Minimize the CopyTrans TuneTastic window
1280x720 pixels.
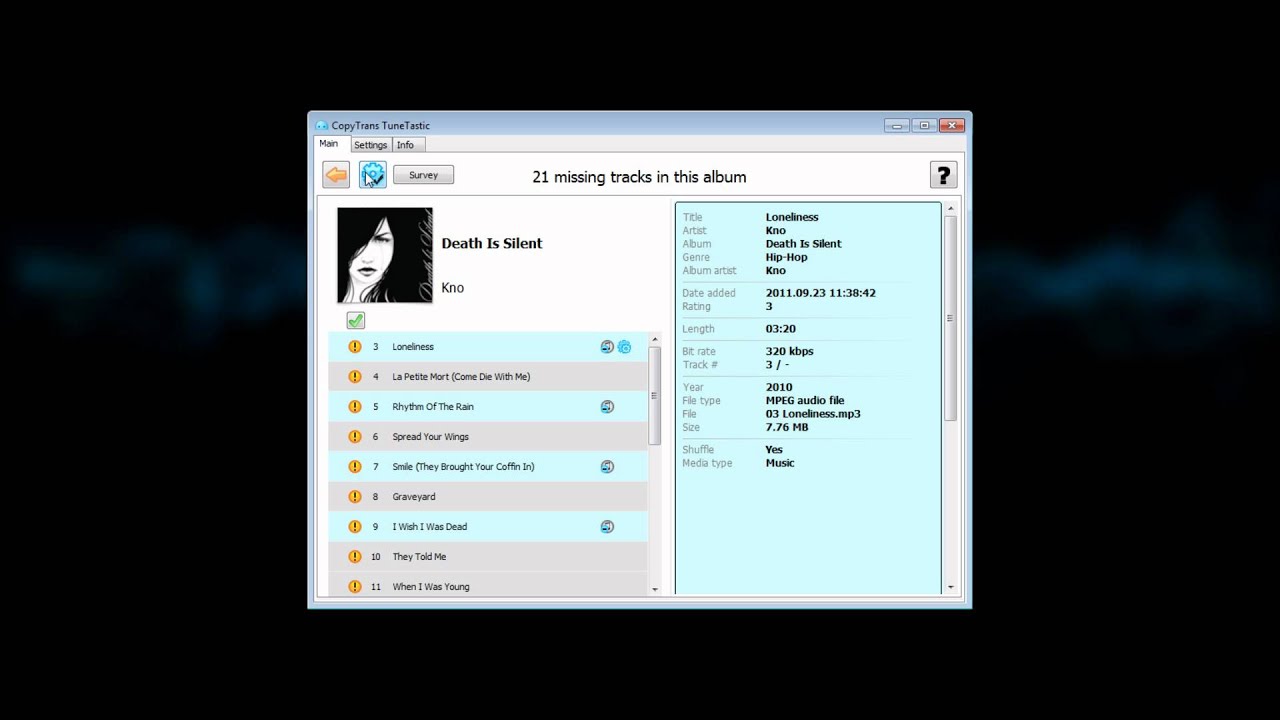pyautogui.click(x=897, y=125)
